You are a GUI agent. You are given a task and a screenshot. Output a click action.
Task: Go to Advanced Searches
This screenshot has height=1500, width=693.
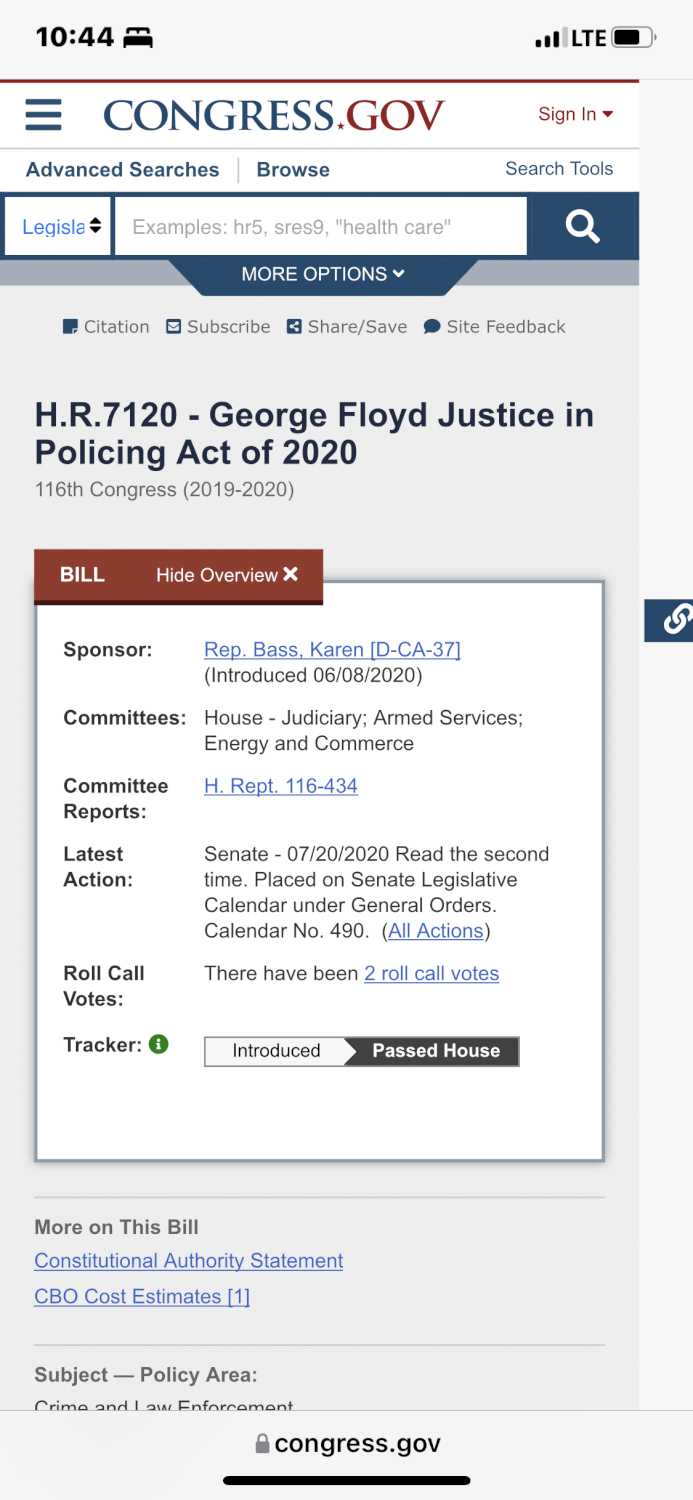click(122, 170)
